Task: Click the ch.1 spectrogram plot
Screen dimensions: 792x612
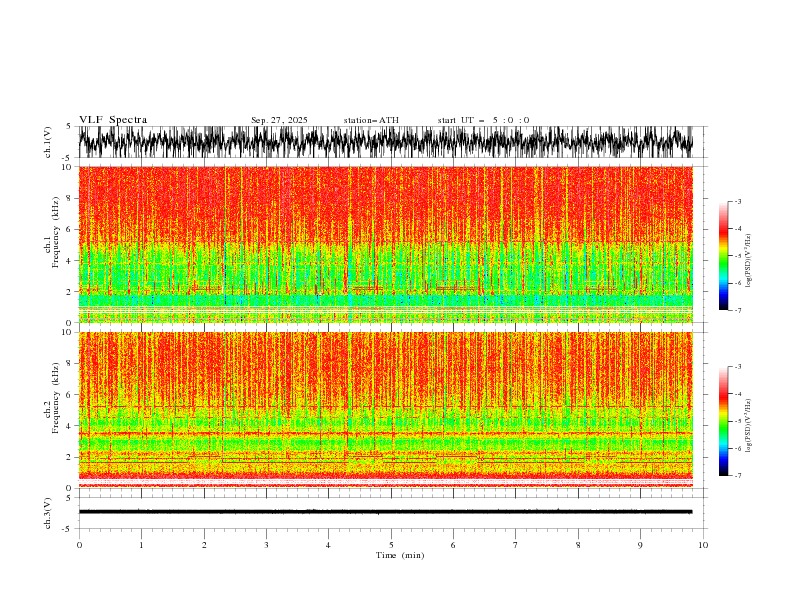Action: [x=385, y=244]
